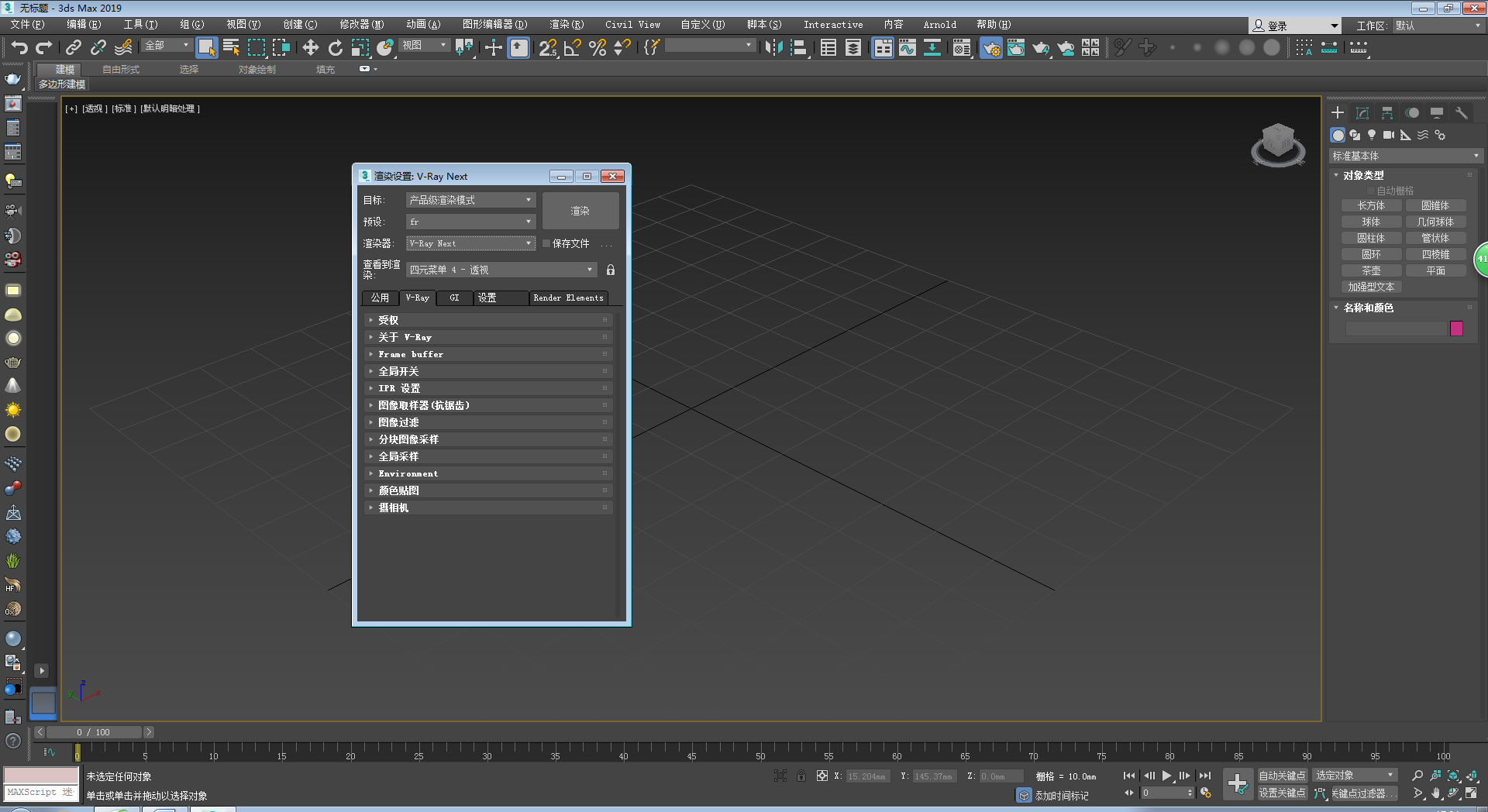The width and height of the screenshot is (1488, 812).
Task: Open the 自定义(U) menu
Action: click(702, 25)
